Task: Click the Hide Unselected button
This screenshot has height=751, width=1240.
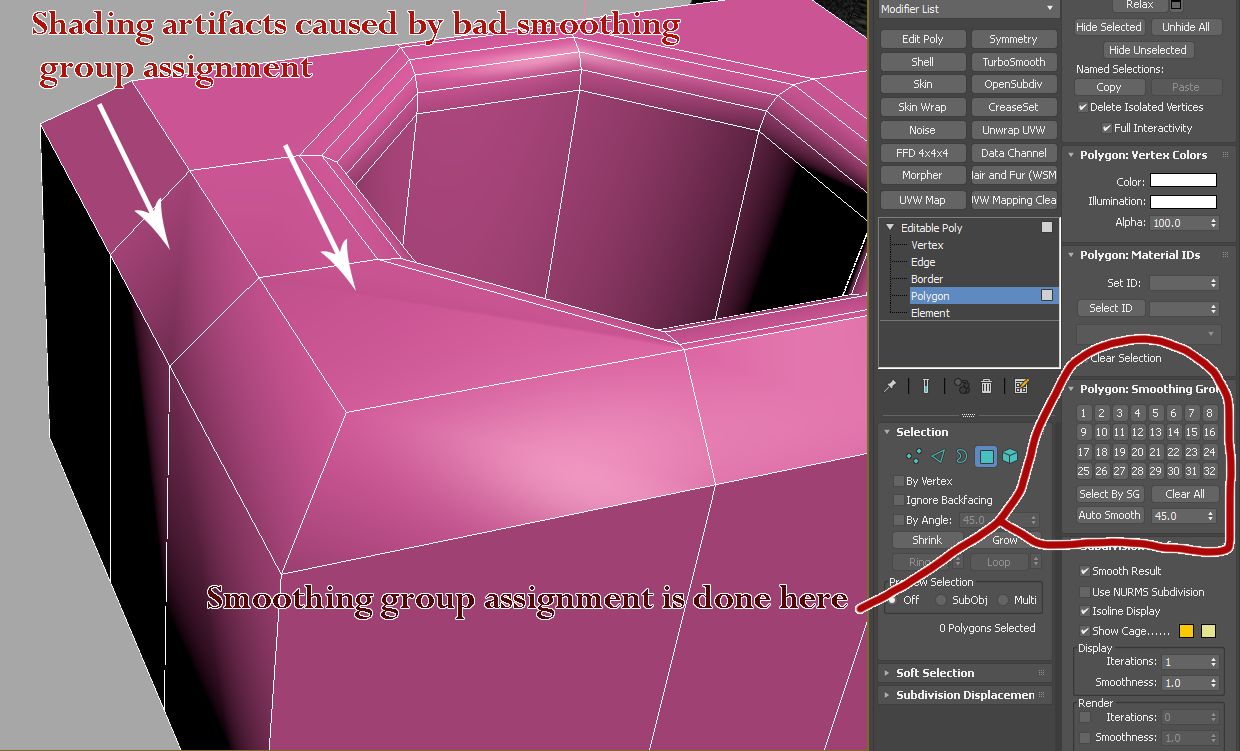Action: click(1147, 50)
